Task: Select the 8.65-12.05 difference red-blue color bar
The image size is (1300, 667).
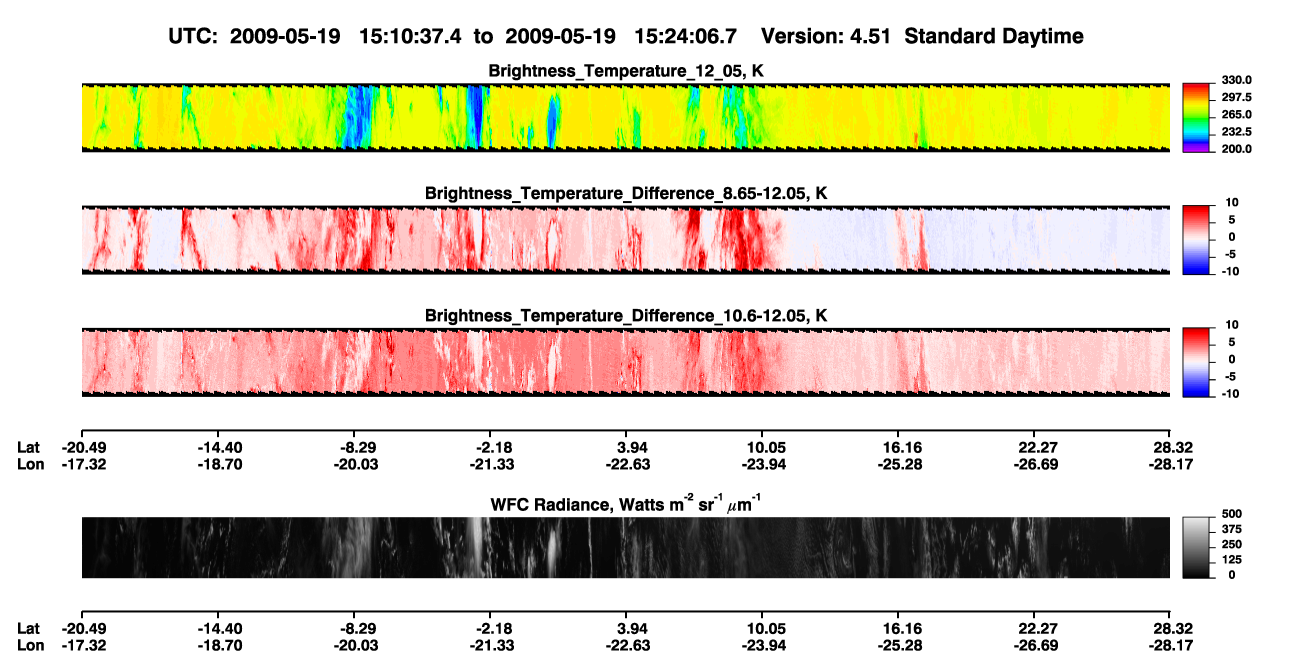Action: (x=1197, y=240)
